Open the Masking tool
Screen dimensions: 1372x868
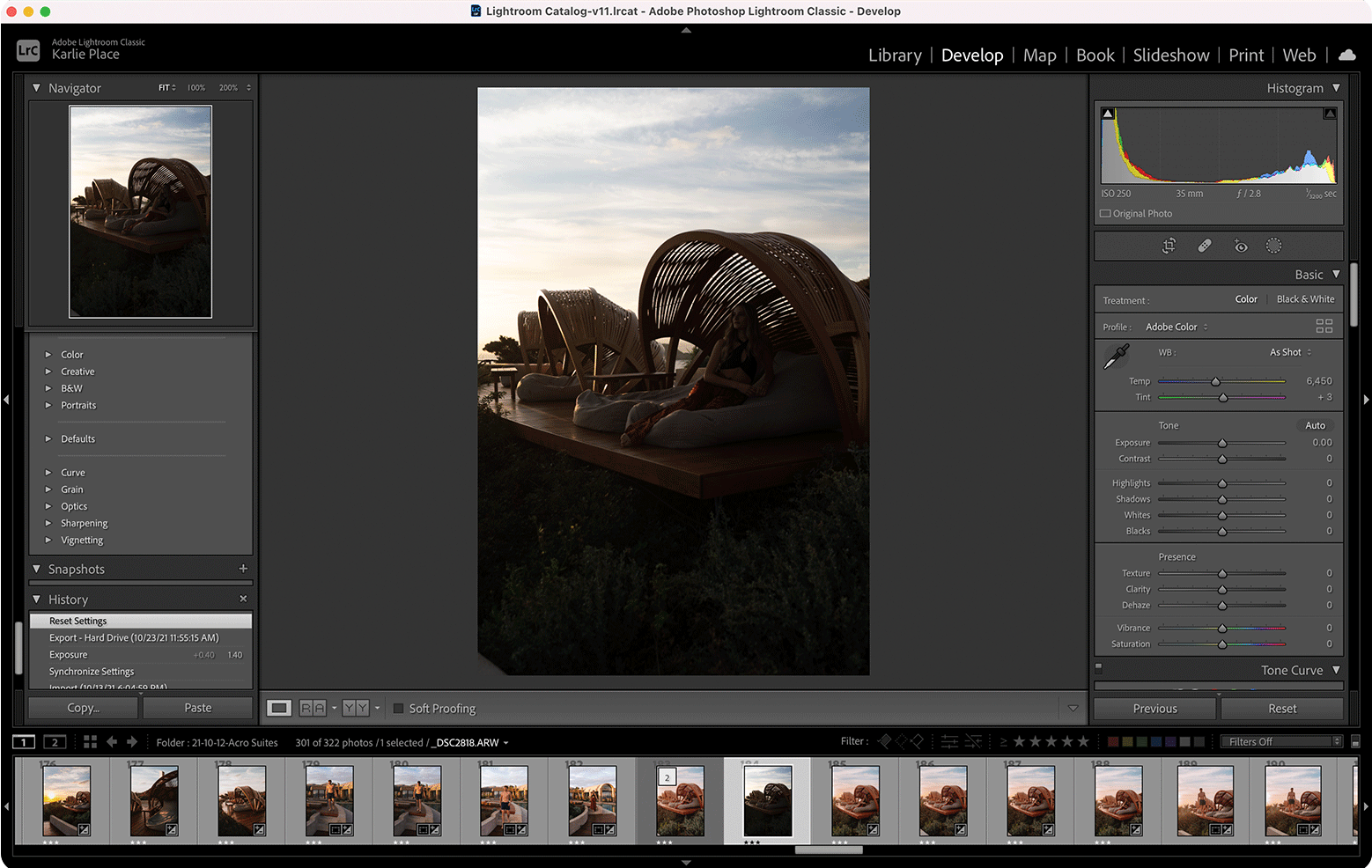pos(1273,246)
